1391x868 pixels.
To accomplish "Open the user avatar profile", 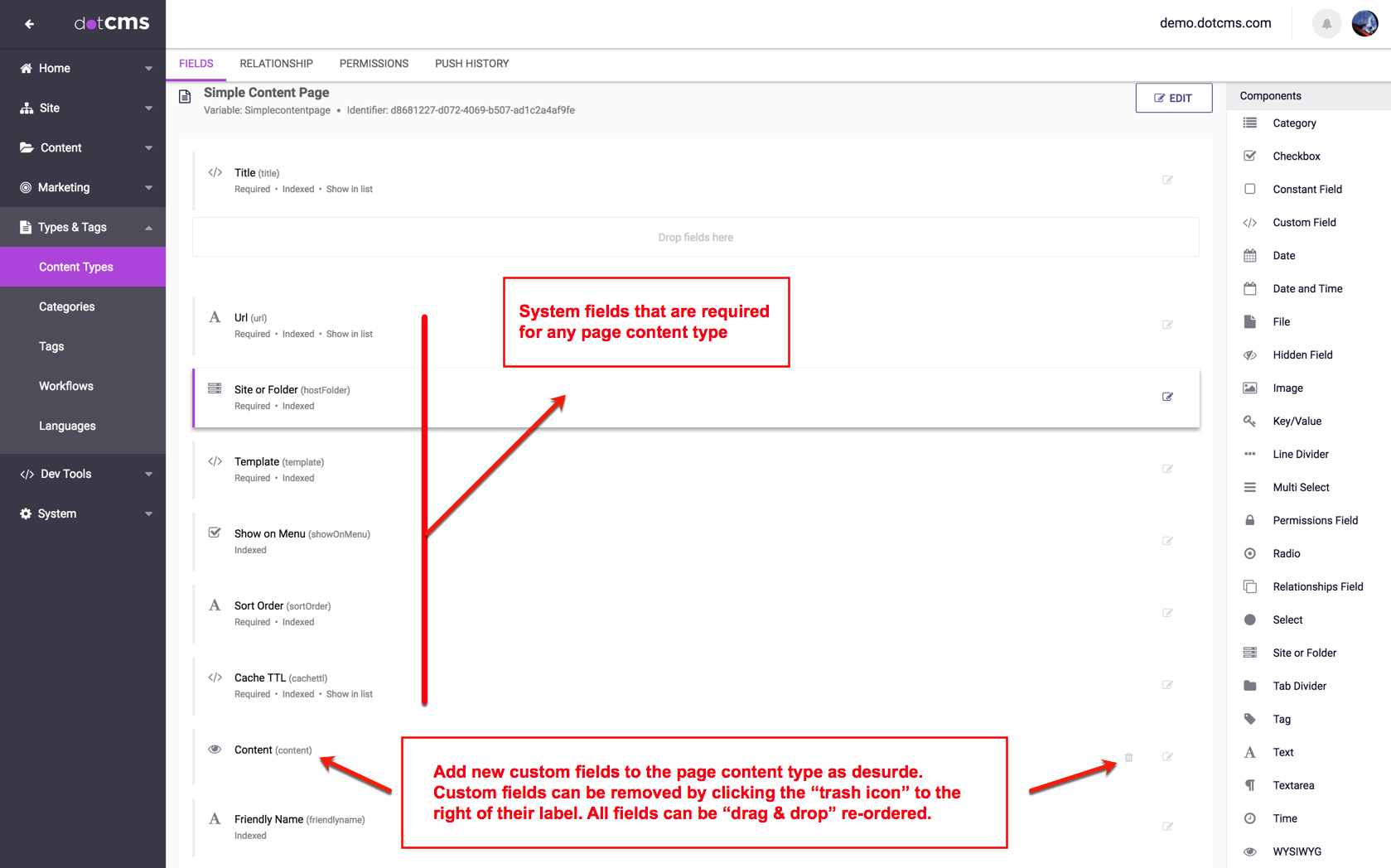I will click(1364, 24).
